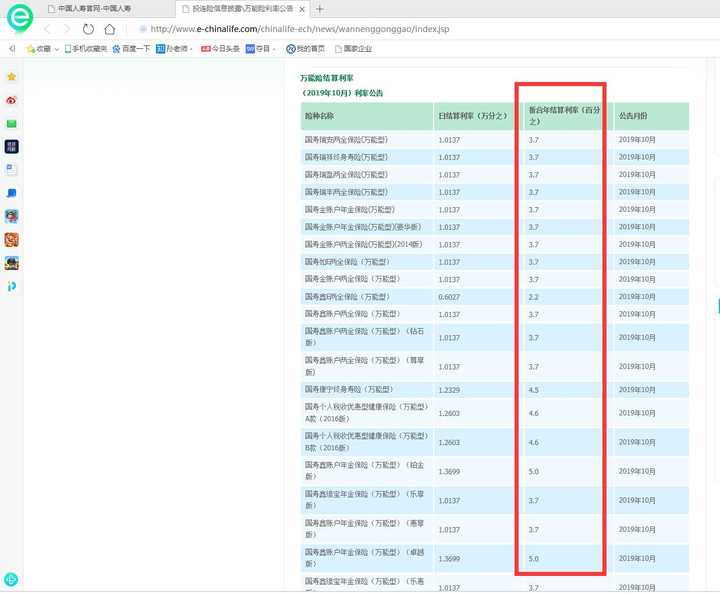
Task: Click the site info icon before the URL
Action: 143,29
